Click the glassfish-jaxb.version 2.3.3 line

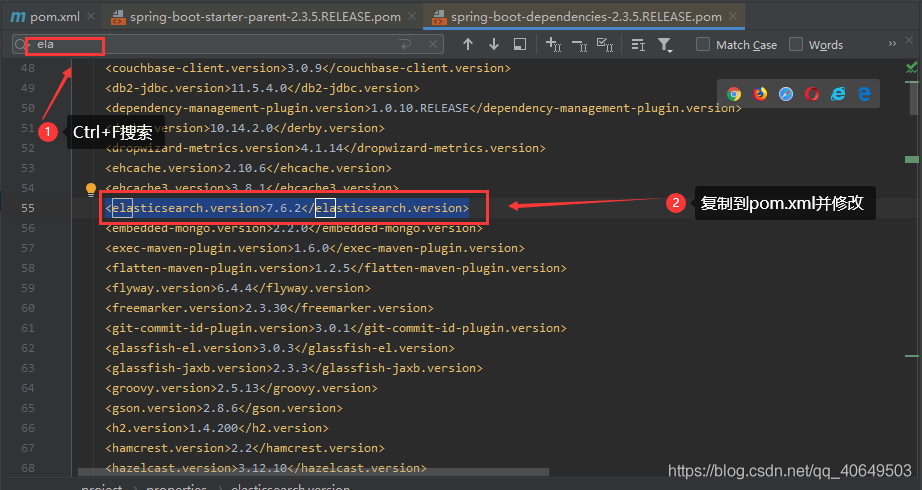[294, 368]
